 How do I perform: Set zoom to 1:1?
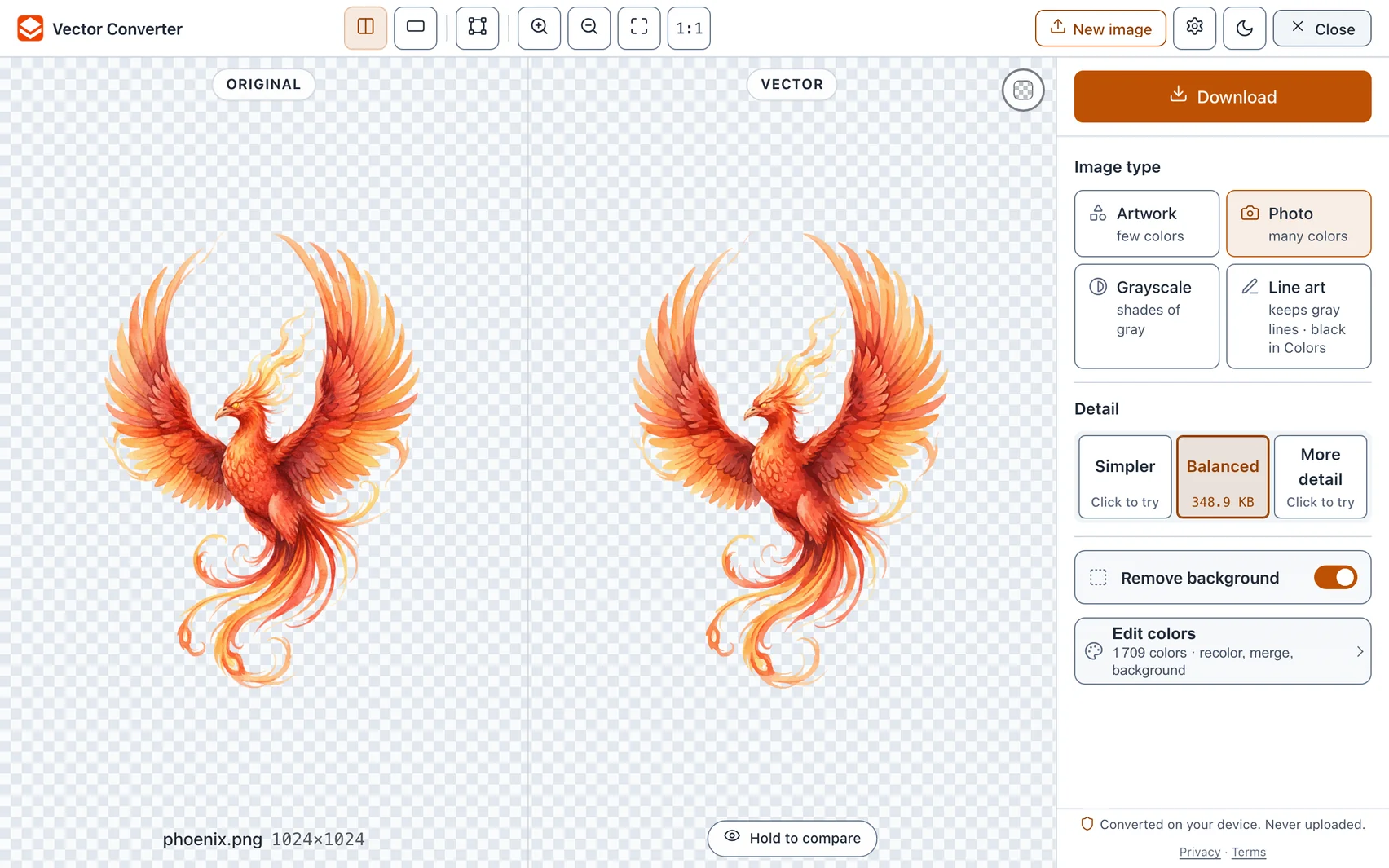(x=689, y=28)
